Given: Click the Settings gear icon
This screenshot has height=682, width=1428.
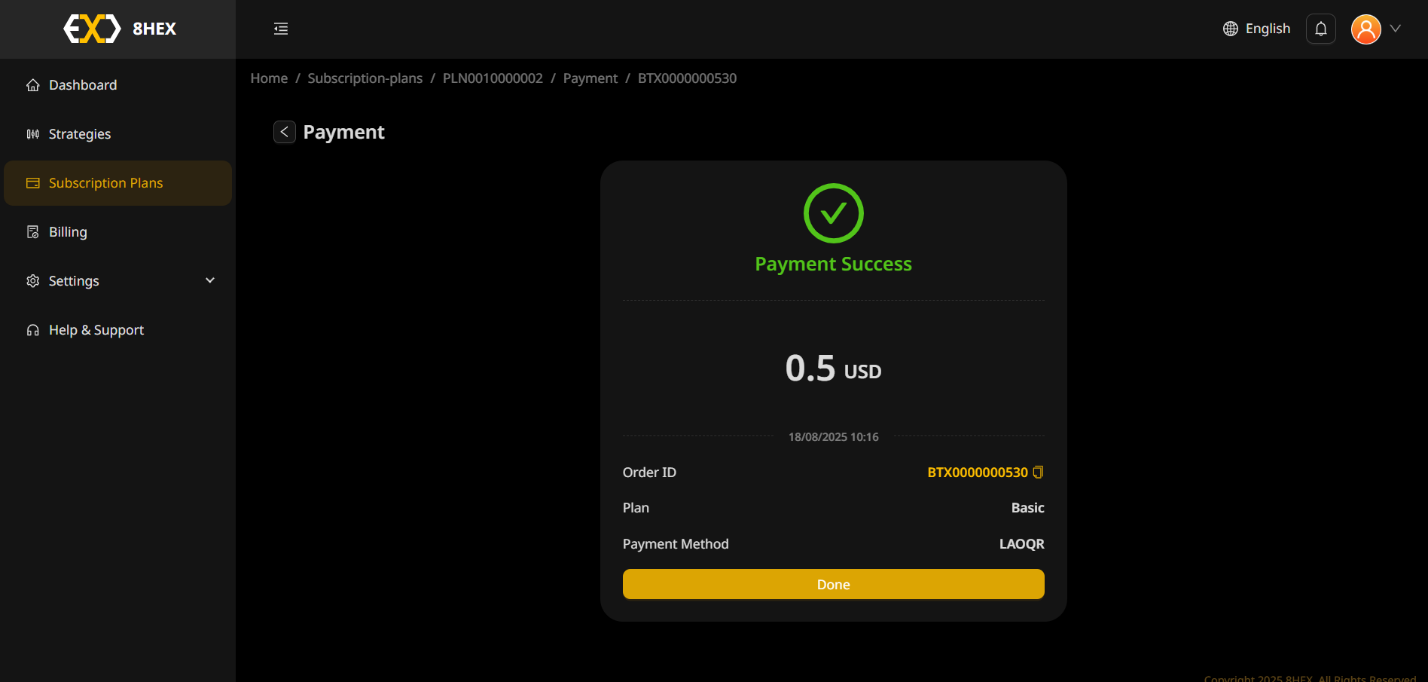Looking at the screenshot, I should pyautogui.click(x=32, y=280).
